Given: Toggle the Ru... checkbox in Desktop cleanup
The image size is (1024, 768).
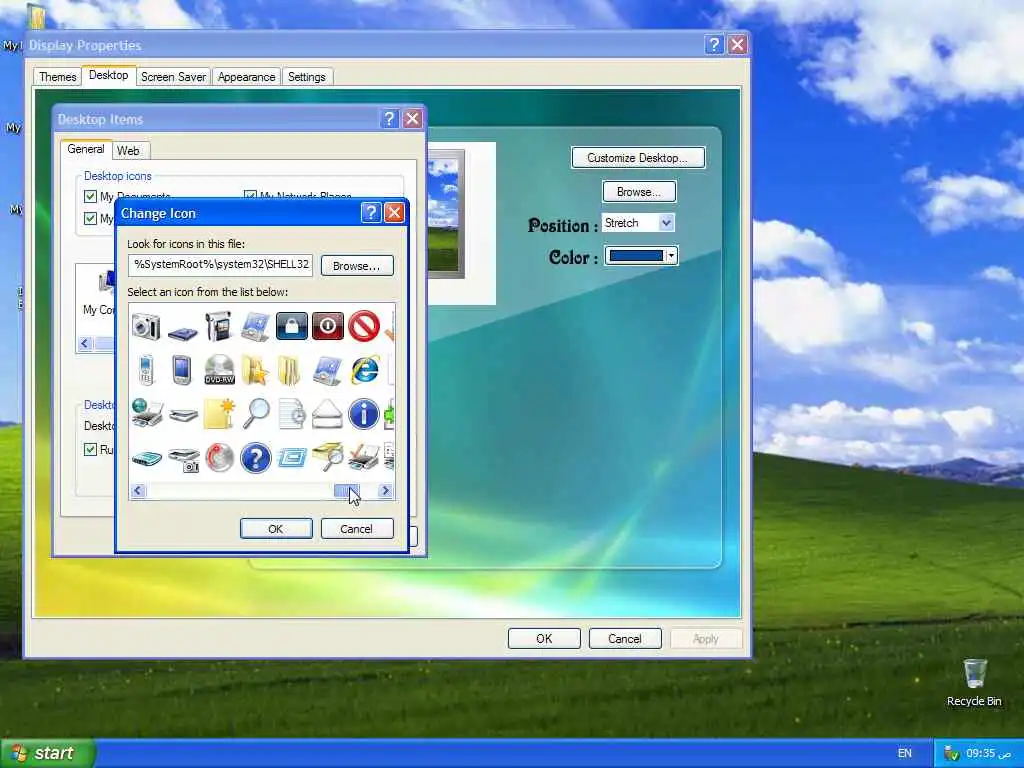Looking at the screenshot, I should pyautogui.click(x=90, y=449).
